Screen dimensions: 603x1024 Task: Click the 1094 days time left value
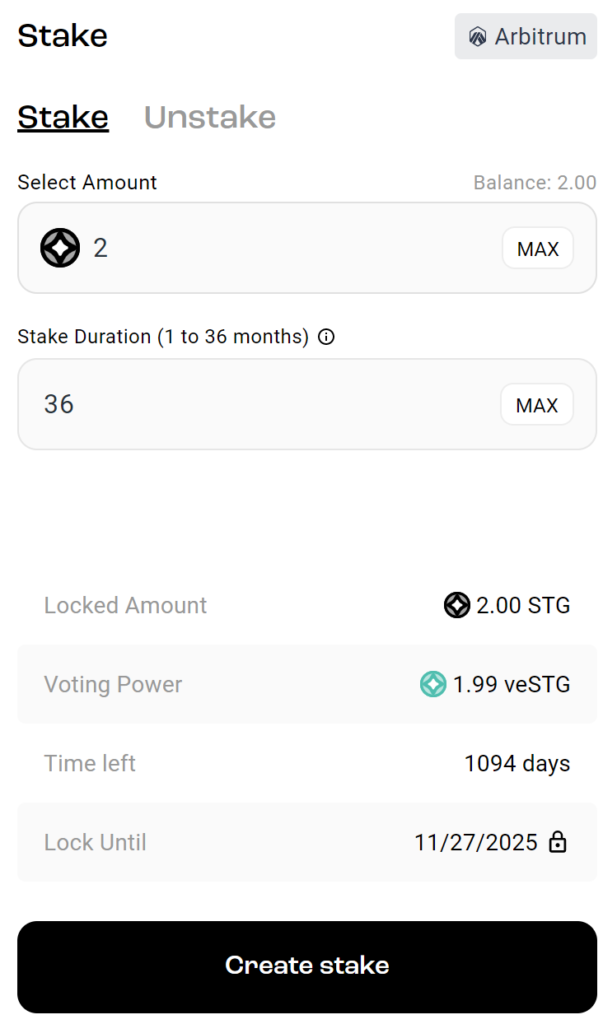point(517,764)
